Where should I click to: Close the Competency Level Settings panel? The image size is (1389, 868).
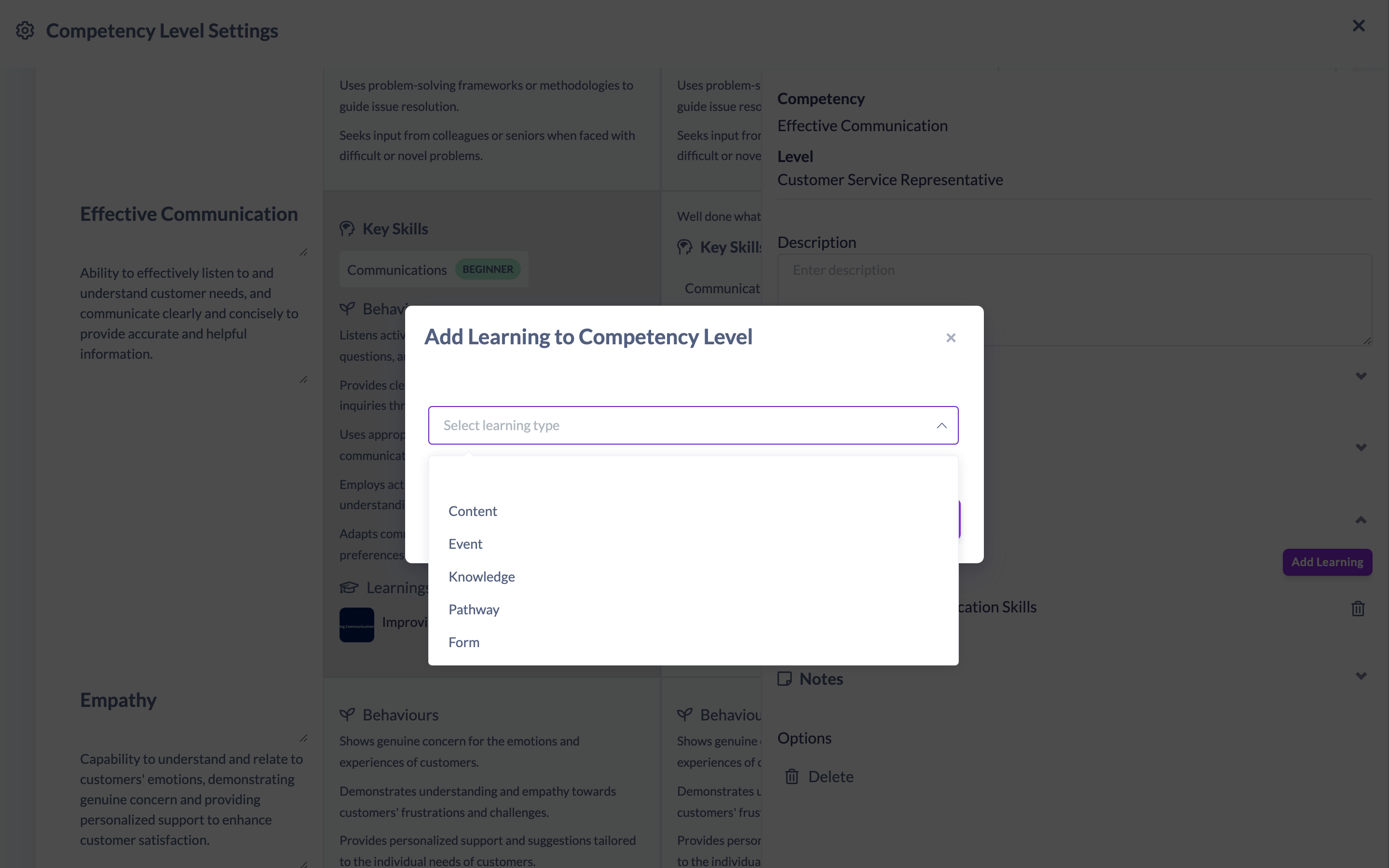tap(1359, 26)
